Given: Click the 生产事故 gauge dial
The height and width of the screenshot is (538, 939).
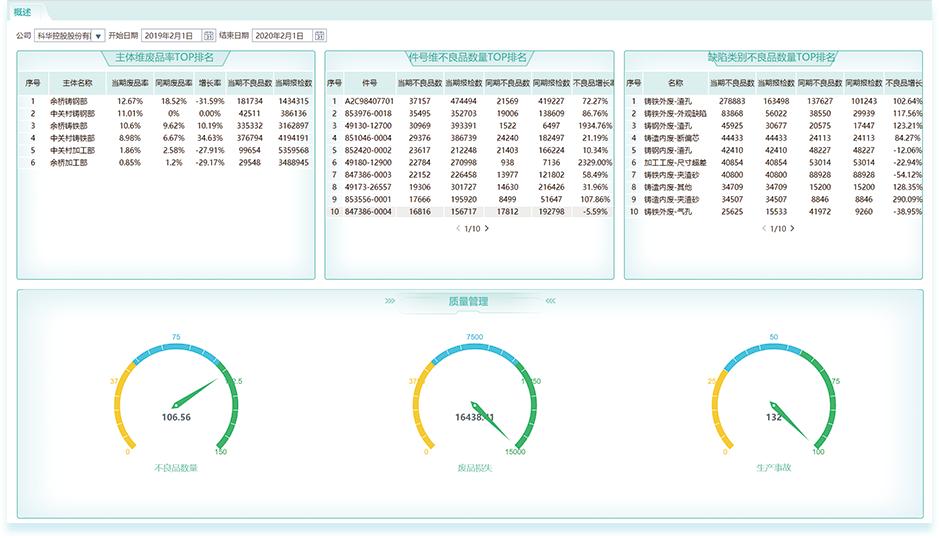Looking at the screenshot, I should (774, 398).
